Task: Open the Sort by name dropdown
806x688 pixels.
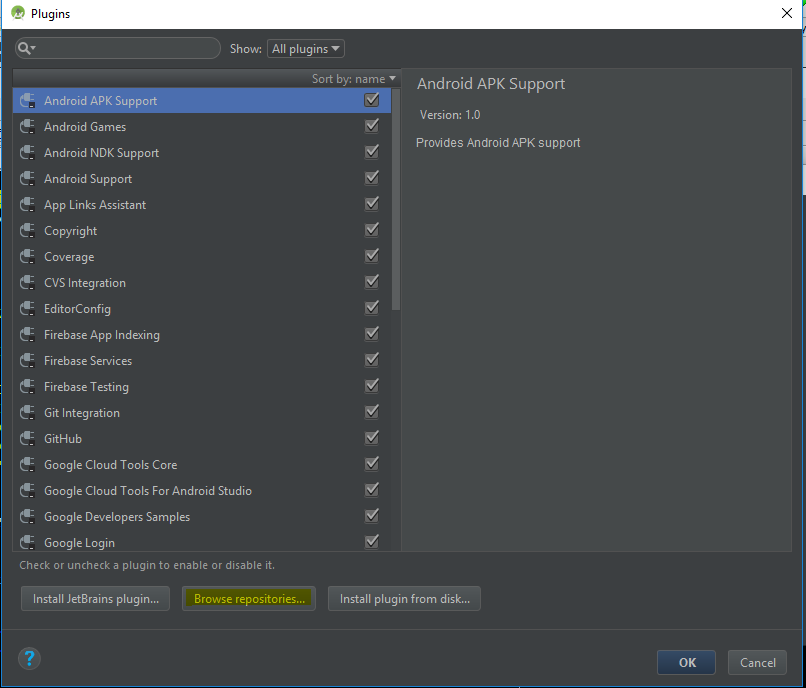Action: [x=354, y=79]
